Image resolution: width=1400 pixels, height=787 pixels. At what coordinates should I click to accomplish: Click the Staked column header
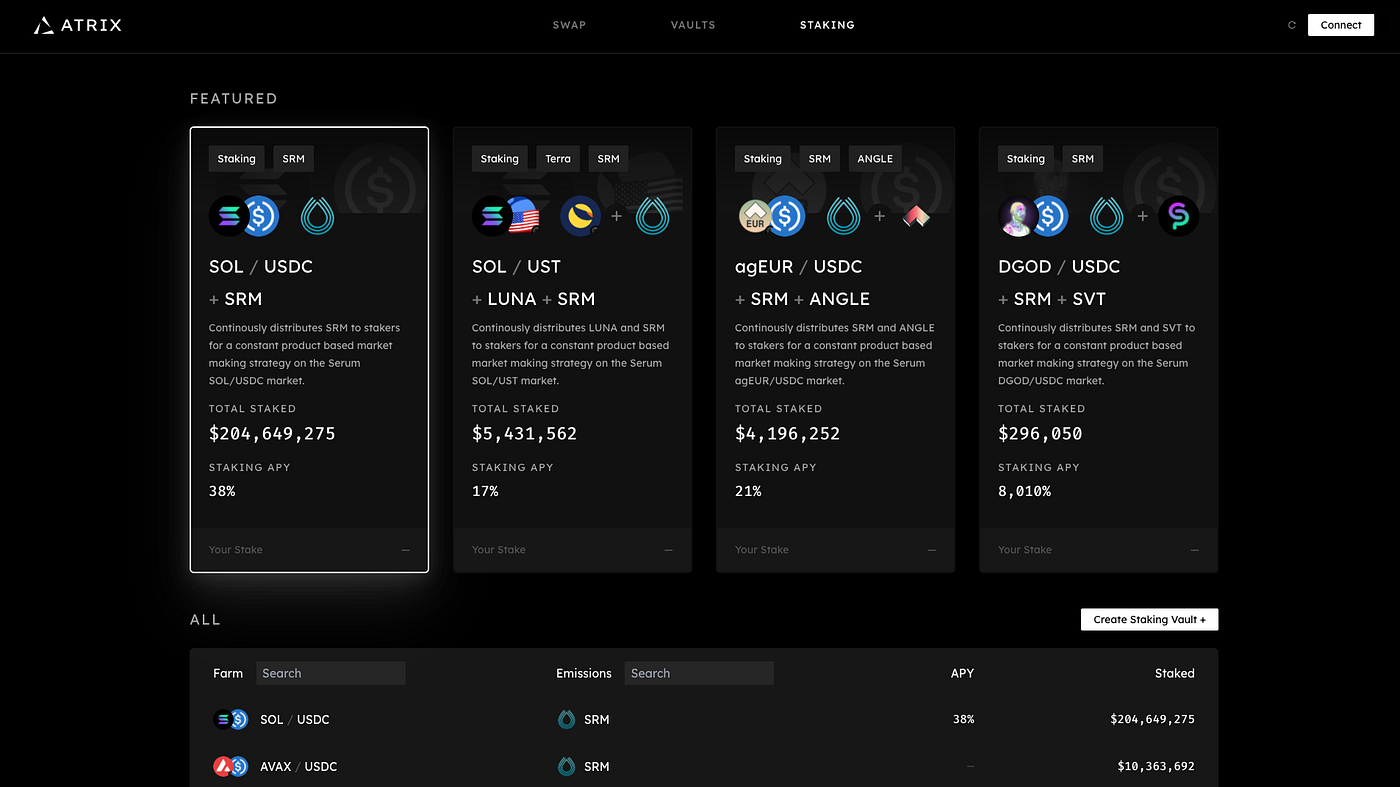tap(1175, 673)
